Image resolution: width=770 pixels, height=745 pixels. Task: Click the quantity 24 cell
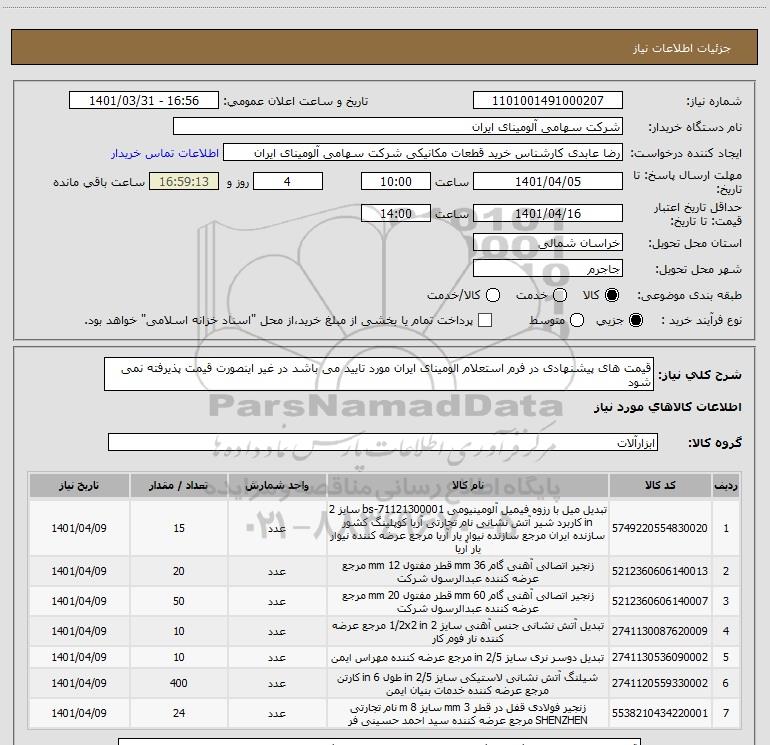tap(179, 713)
